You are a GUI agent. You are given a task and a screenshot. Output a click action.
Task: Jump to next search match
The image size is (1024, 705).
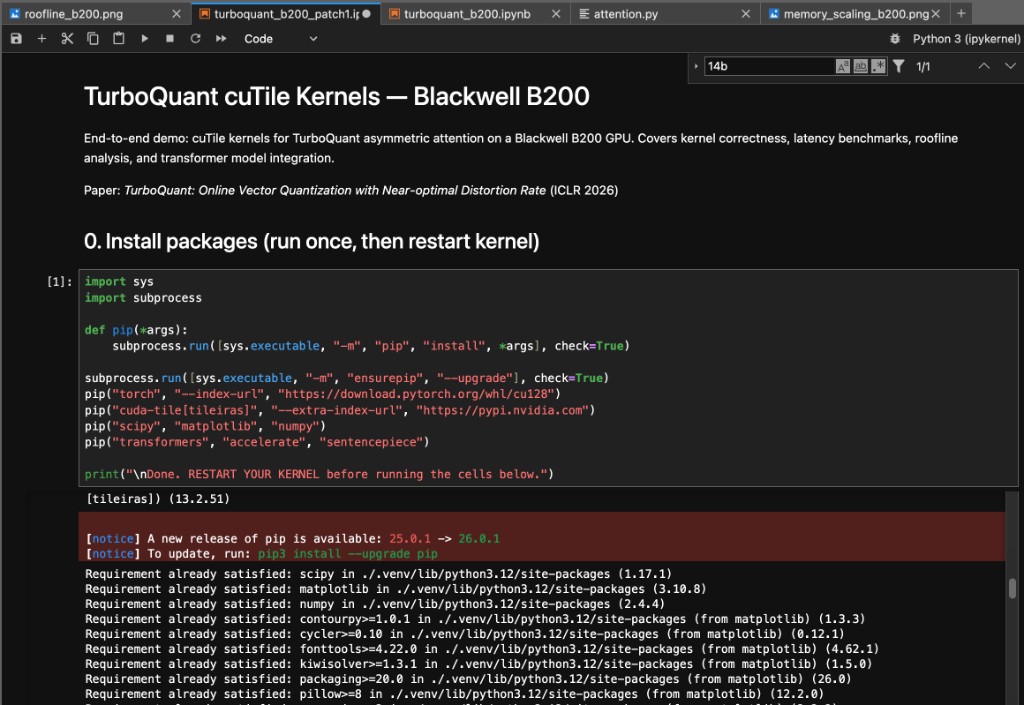tap(1008, 66)
